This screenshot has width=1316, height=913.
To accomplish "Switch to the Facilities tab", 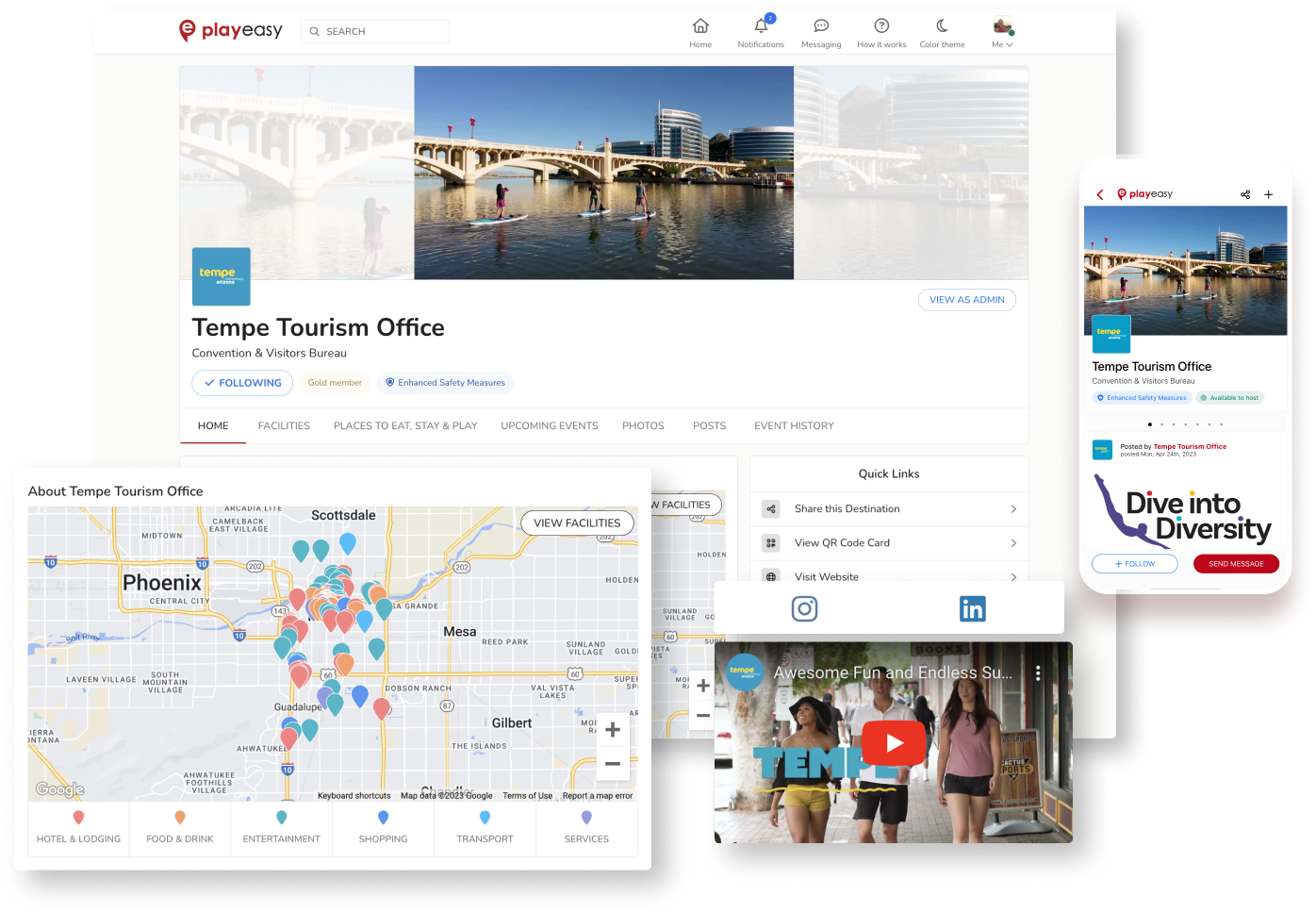I will coord(284,426).
